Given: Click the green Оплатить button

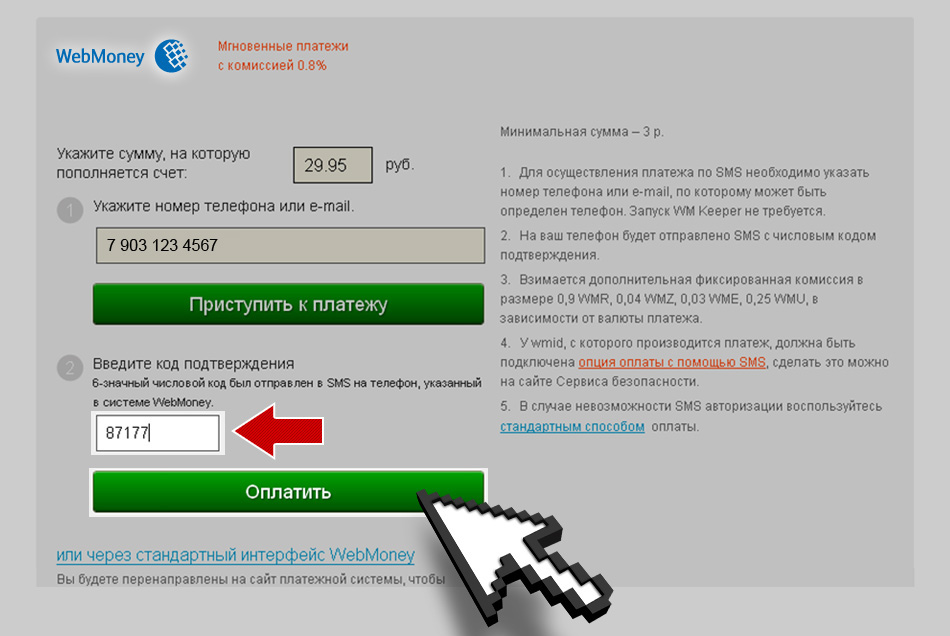Looking at the screenshot, I should coord(288,492).
